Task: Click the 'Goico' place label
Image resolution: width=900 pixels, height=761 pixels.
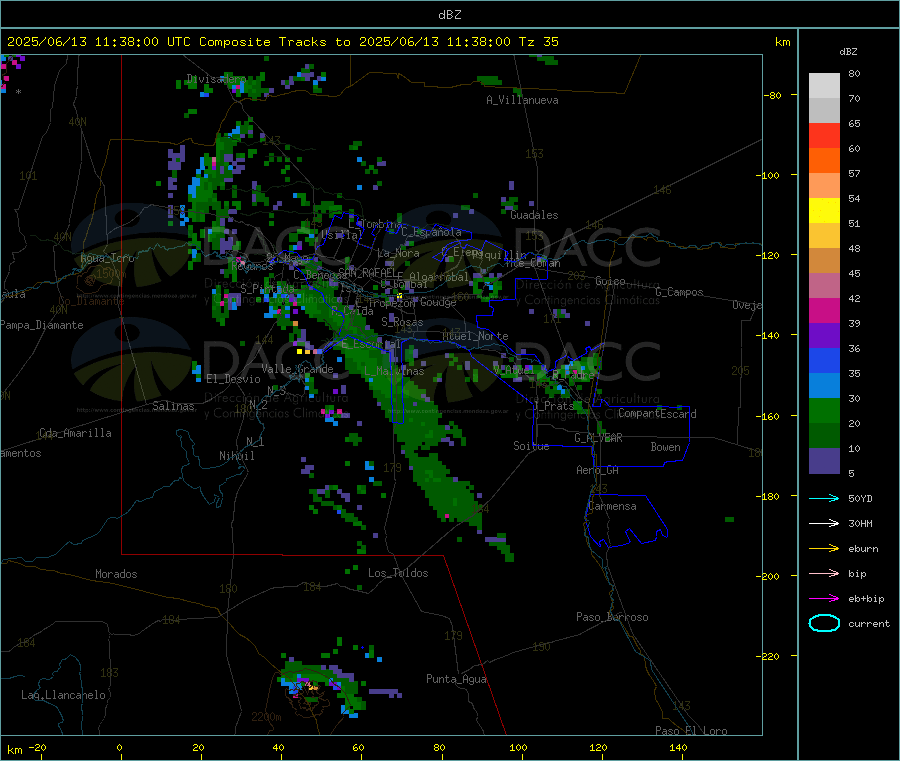Action: (610, 281)
